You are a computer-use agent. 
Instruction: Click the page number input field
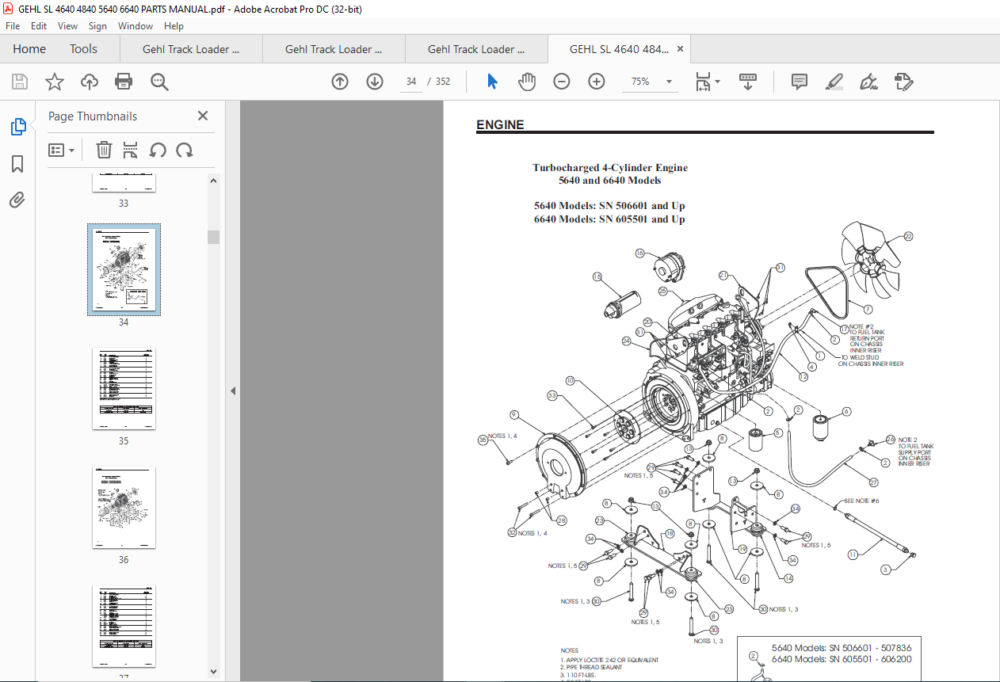pos(411,82)
